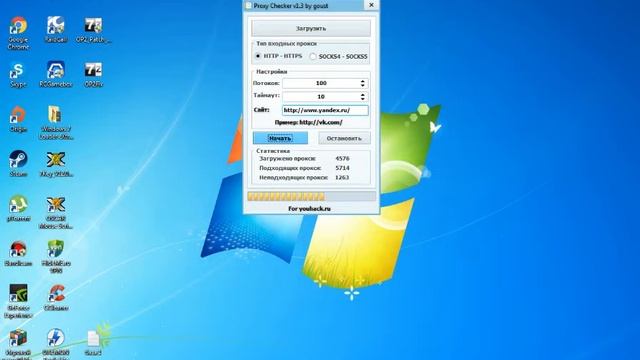Open the Skype desktop shortcut
The width and height of the screenshot is (640, 360).
click(x=18, y=71)
